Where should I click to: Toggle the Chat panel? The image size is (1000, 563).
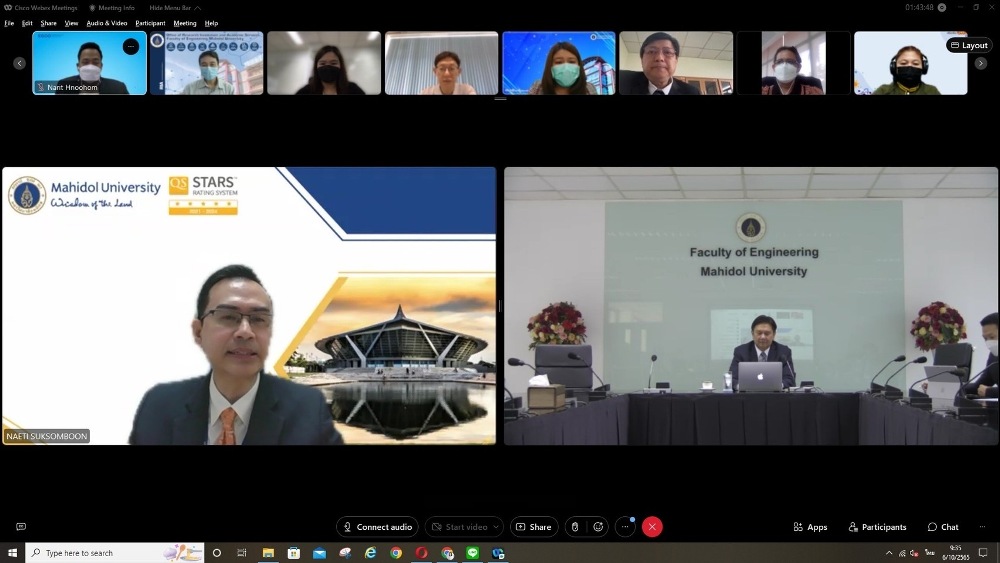tap(942, 527)
